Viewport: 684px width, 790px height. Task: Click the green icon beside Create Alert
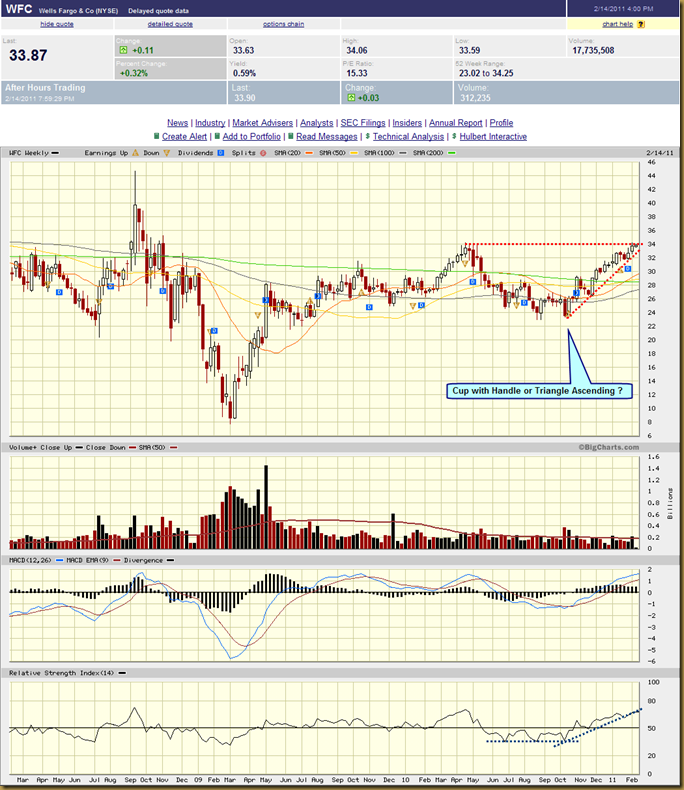point(157,136)
